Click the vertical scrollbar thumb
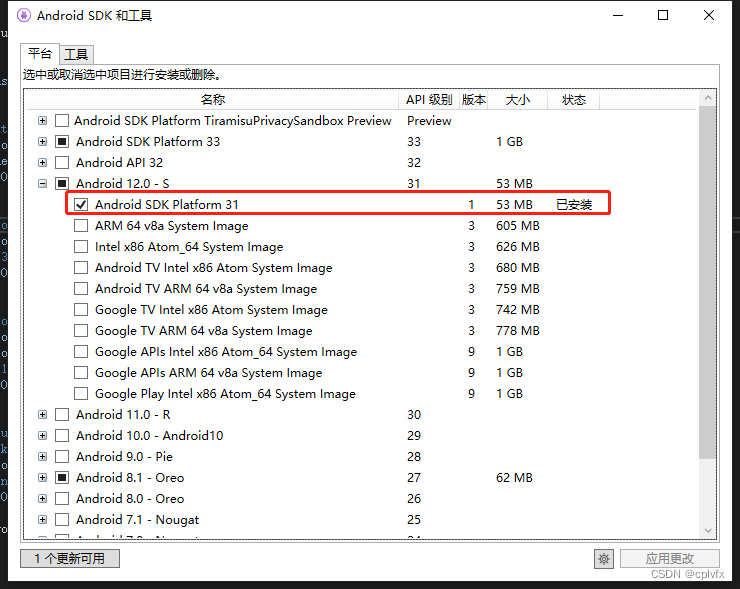 (x=708, y=282)
